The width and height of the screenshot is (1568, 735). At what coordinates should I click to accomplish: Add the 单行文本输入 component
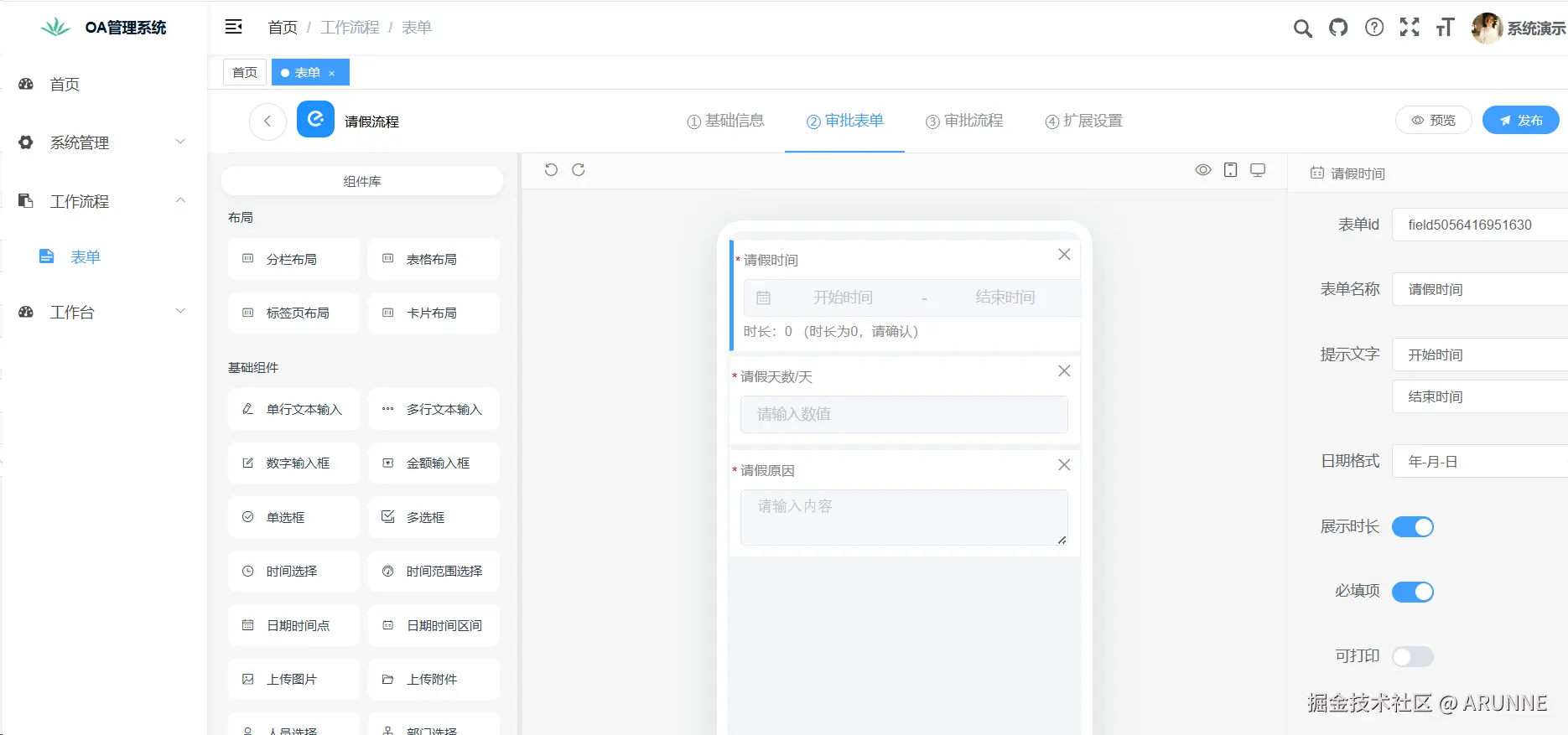tap(293, 409)
